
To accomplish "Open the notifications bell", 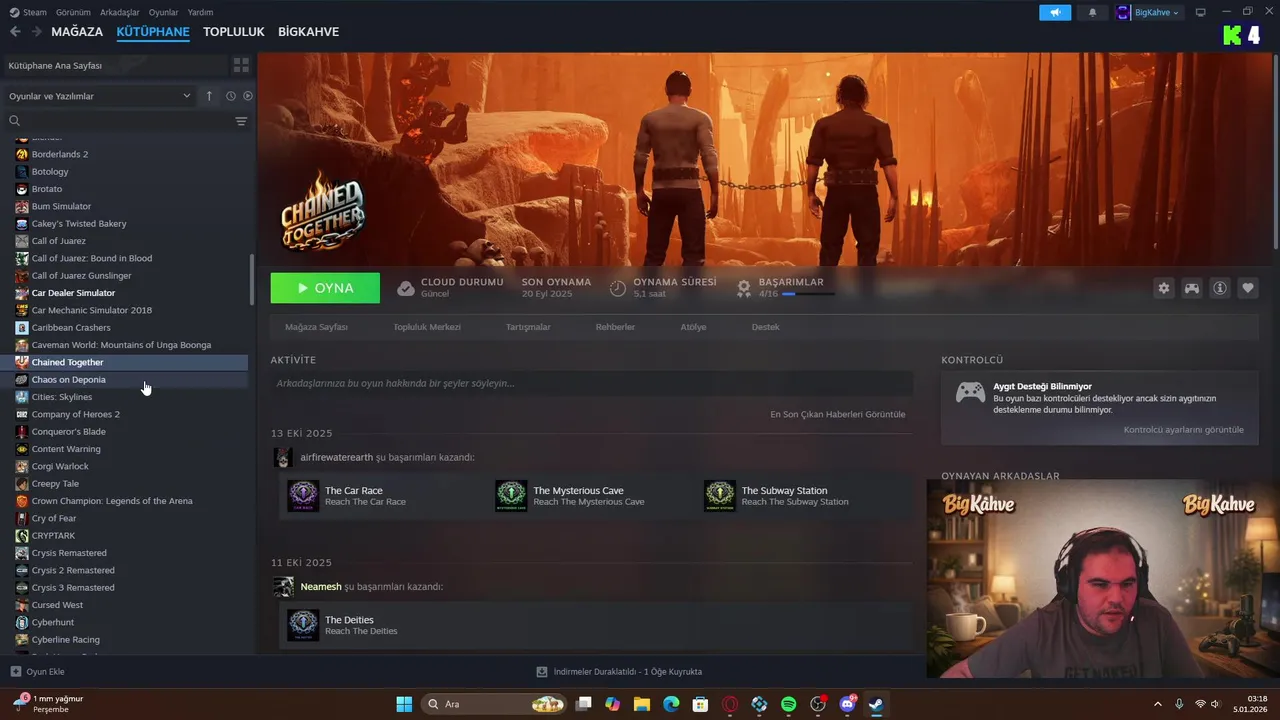I will point(1092,12).
